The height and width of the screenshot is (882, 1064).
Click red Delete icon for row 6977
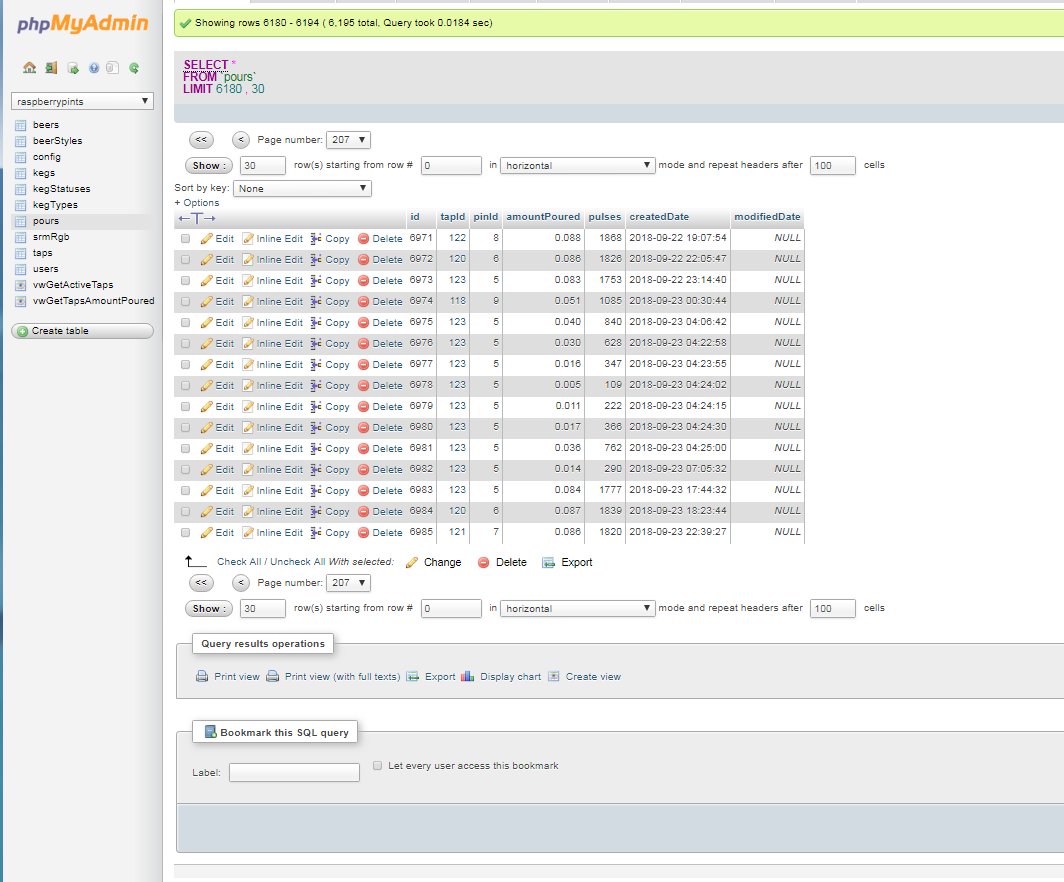coord(363,364)
